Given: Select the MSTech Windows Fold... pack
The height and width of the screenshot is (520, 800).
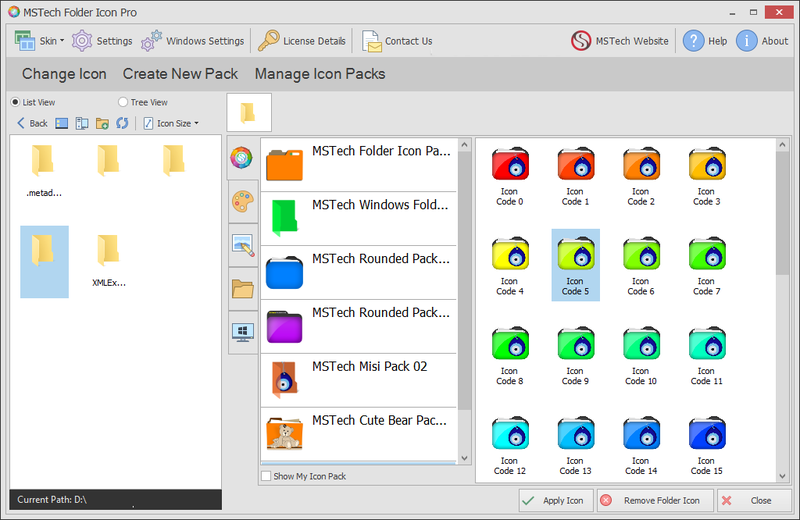Looking at the screenshot, I should click(x=359, y=219).
